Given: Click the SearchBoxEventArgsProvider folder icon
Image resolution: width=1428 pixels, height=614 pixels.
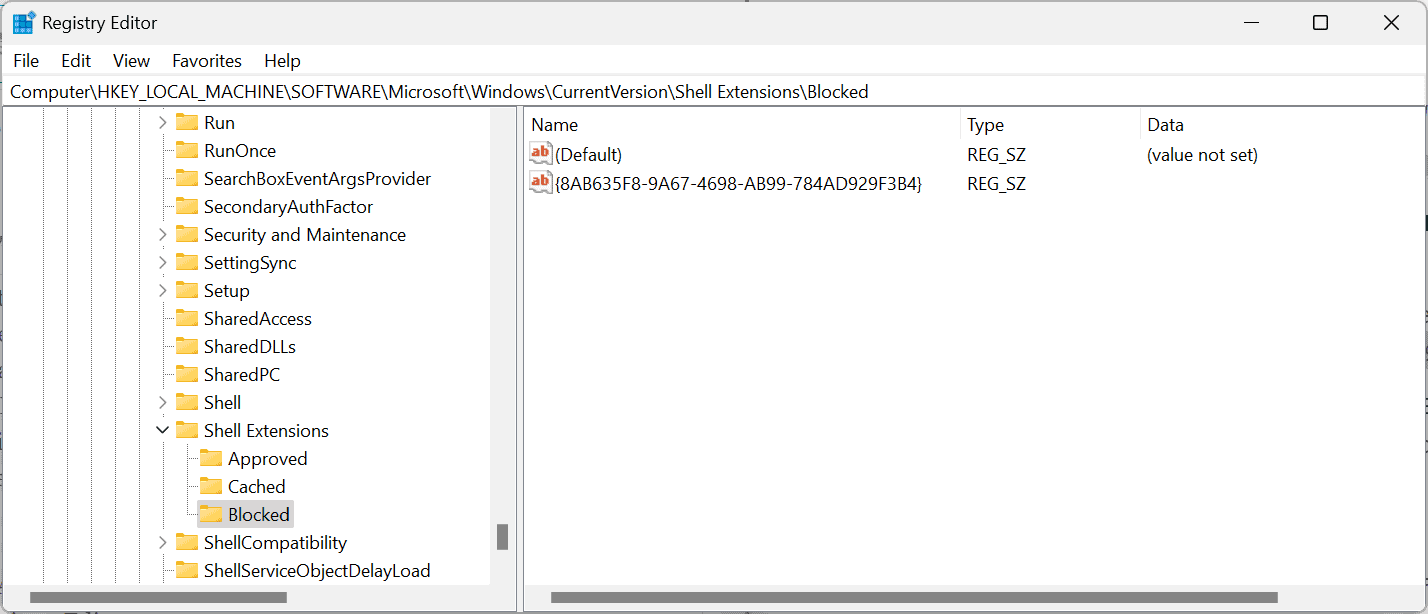Looking at the screenshot, I should 187,178.
